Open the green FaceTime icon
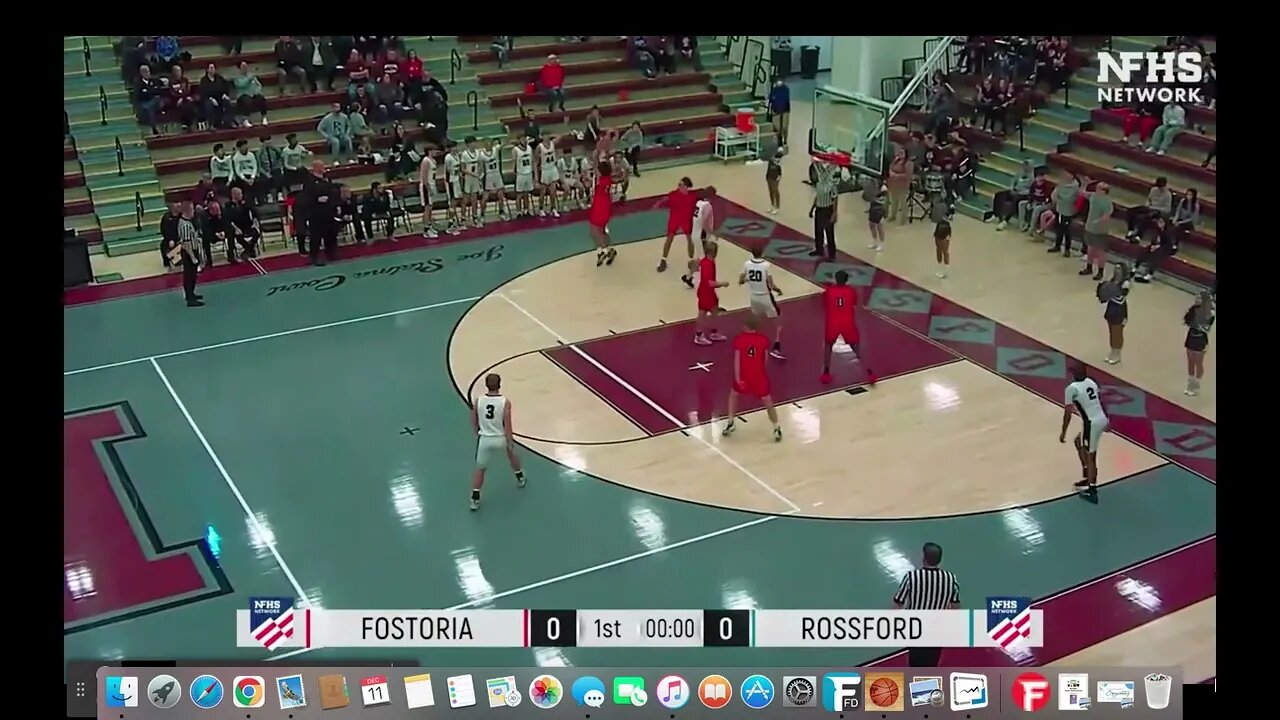Image resolution: width=1280 pixels, height=720 pixels. click(630, 691)
